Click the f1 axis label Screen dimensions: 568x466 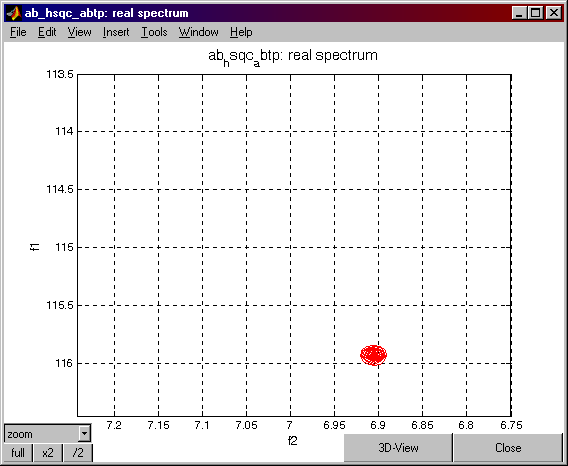pyautogui.click(x=34, y=247)
